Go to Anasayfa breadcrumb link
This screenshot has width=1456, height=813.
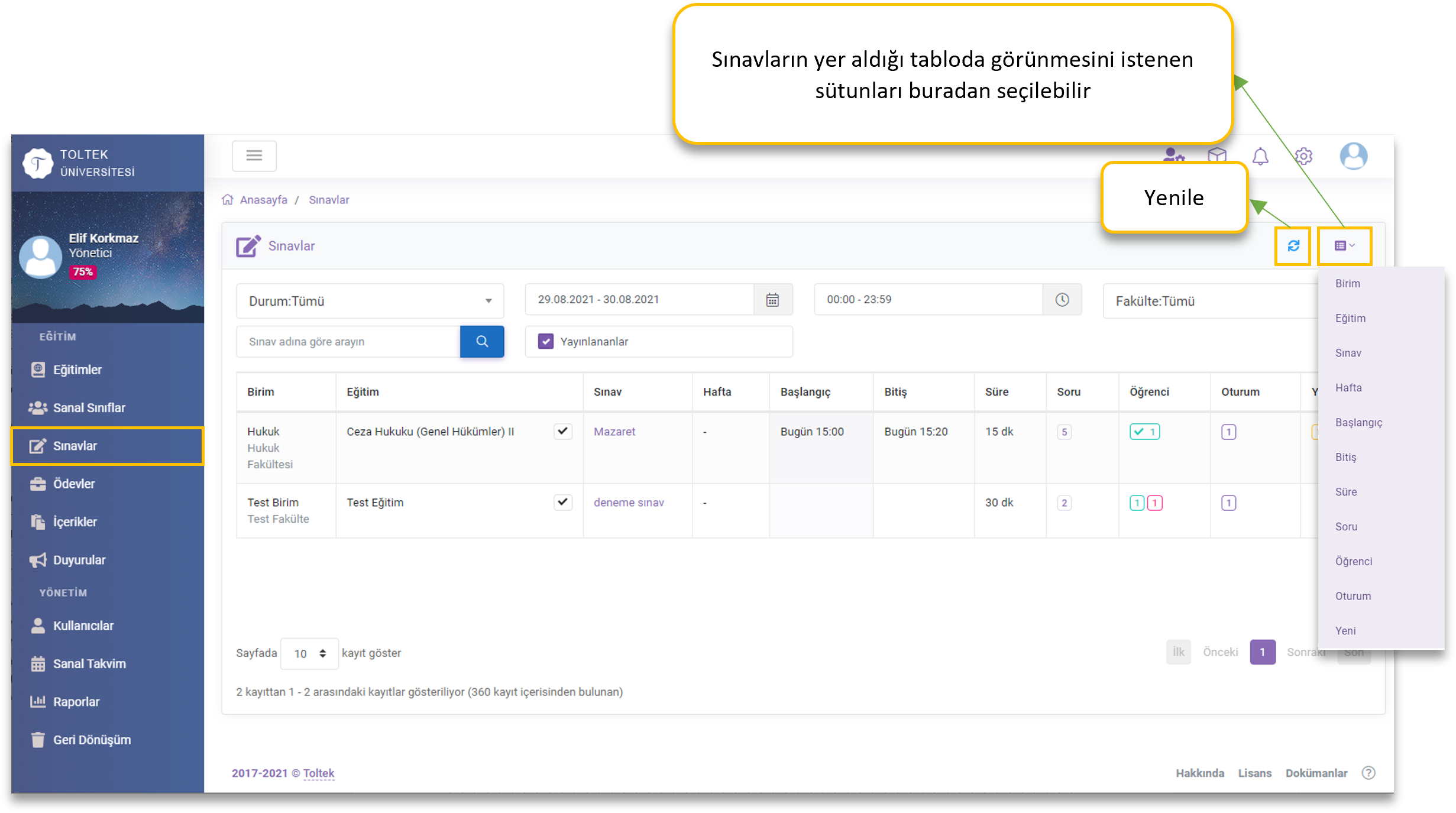click(263, 200)
